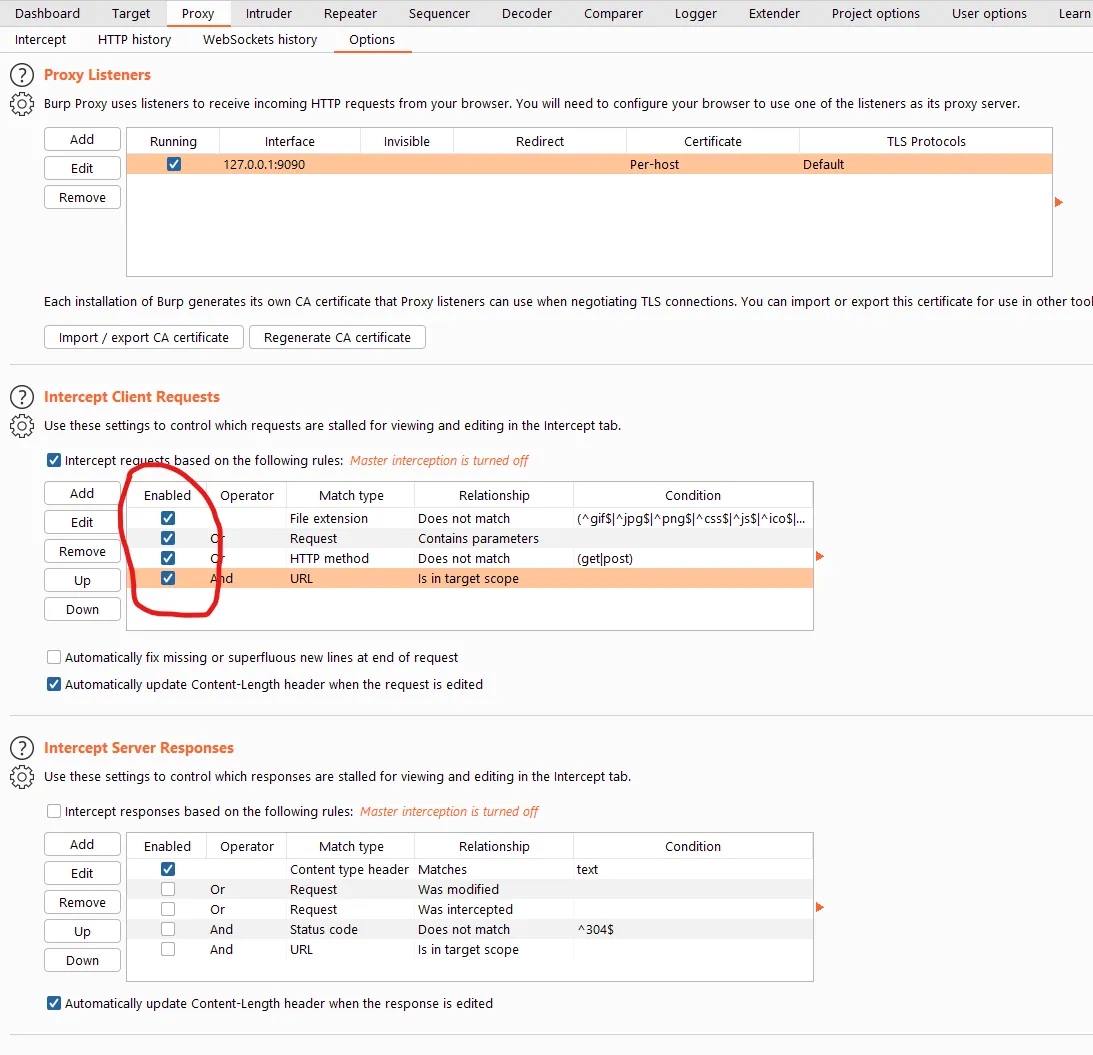
Task: Open the Logger tab
Action: (x=696, y=13)
